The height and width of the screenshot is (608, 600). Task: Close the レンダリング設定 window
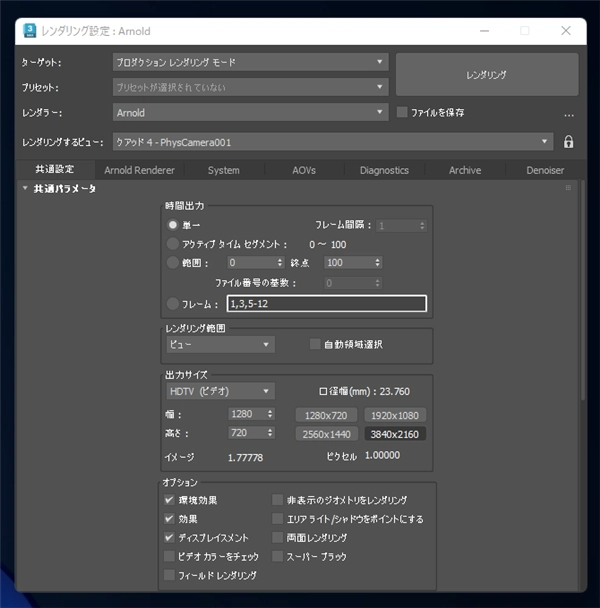pyautogui.click(x=566, y=31)
